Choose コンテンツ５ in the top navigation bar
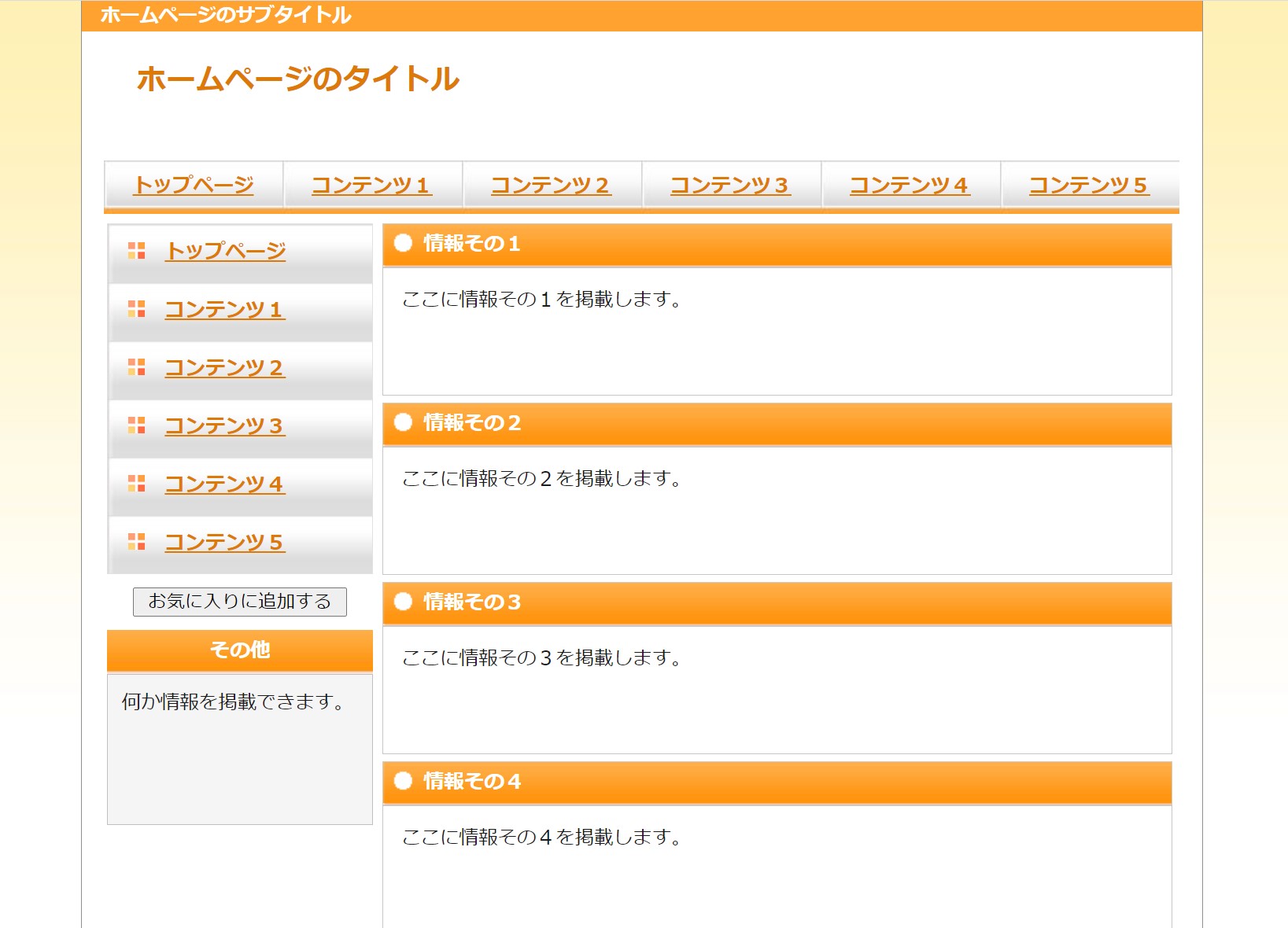Viewport: 1288px width, 928px height. tap(1089, 185)
